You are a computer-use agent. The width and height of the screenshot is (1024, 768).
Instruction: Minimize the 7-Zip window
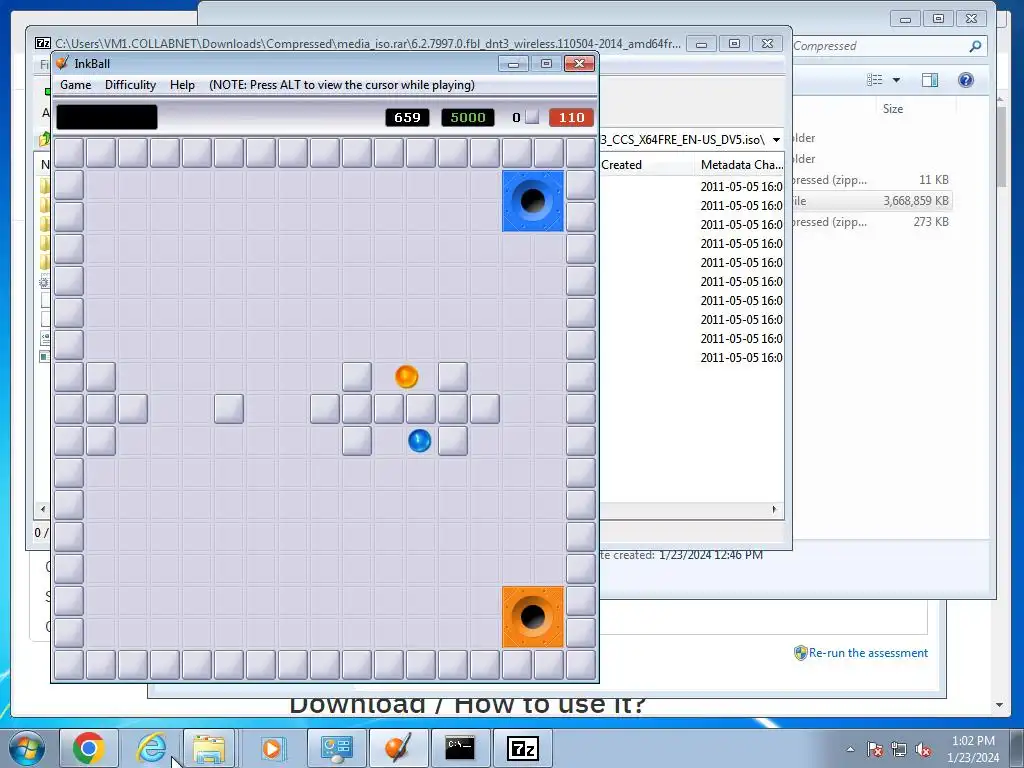[701, 44]
